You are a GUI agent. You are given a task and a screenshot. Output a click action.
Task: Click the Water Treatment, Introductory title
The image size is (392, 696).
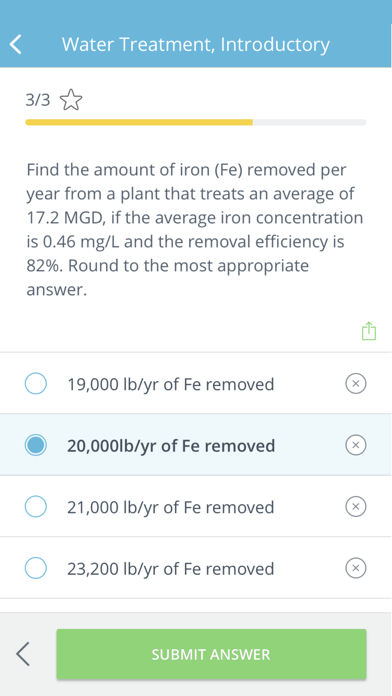click(196, 44)
